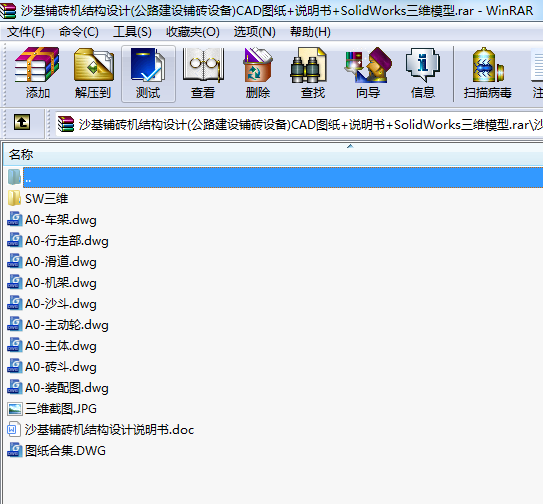The image size is (543, 504).
Task: Select file A0-砖斗.dwg
Action: tap(61, 366)
